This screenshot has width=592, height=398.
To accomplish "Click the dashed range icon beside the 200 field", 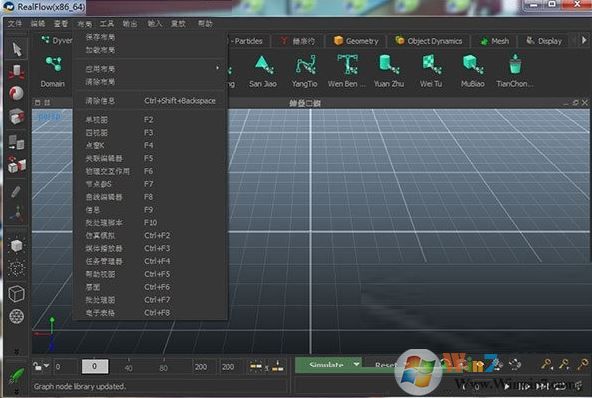I will (x=256, y=366).
